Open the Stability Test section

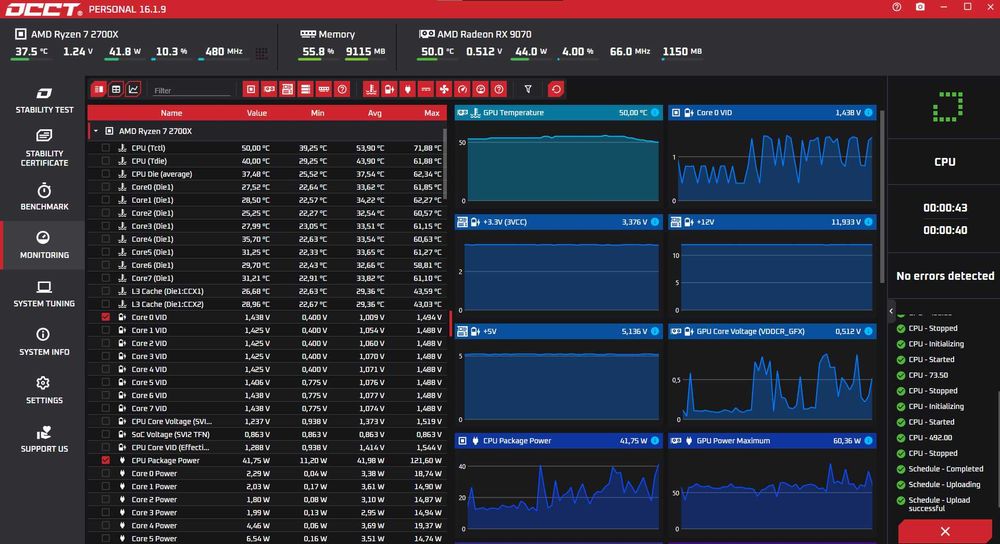coord(44,101)
